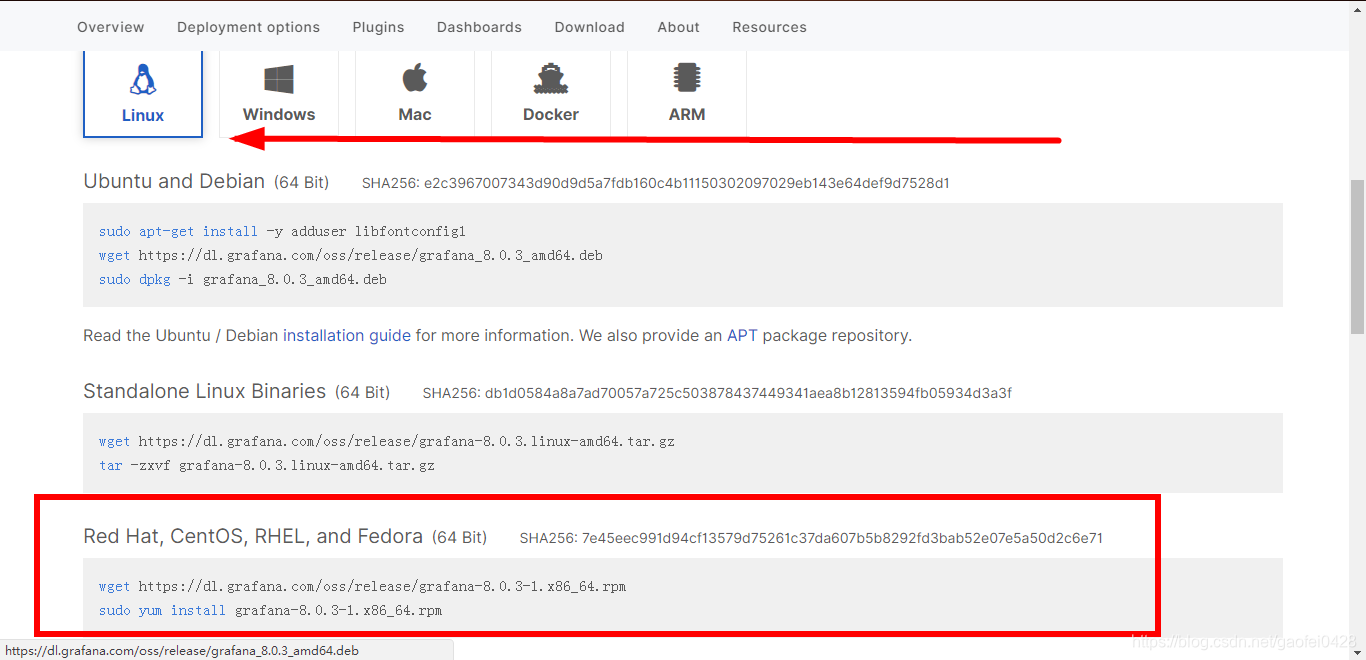The height and width of the screenshot is (660, 1366).
Task: Open Plugins in the navigation bar
Action: [x=379, y=27]
